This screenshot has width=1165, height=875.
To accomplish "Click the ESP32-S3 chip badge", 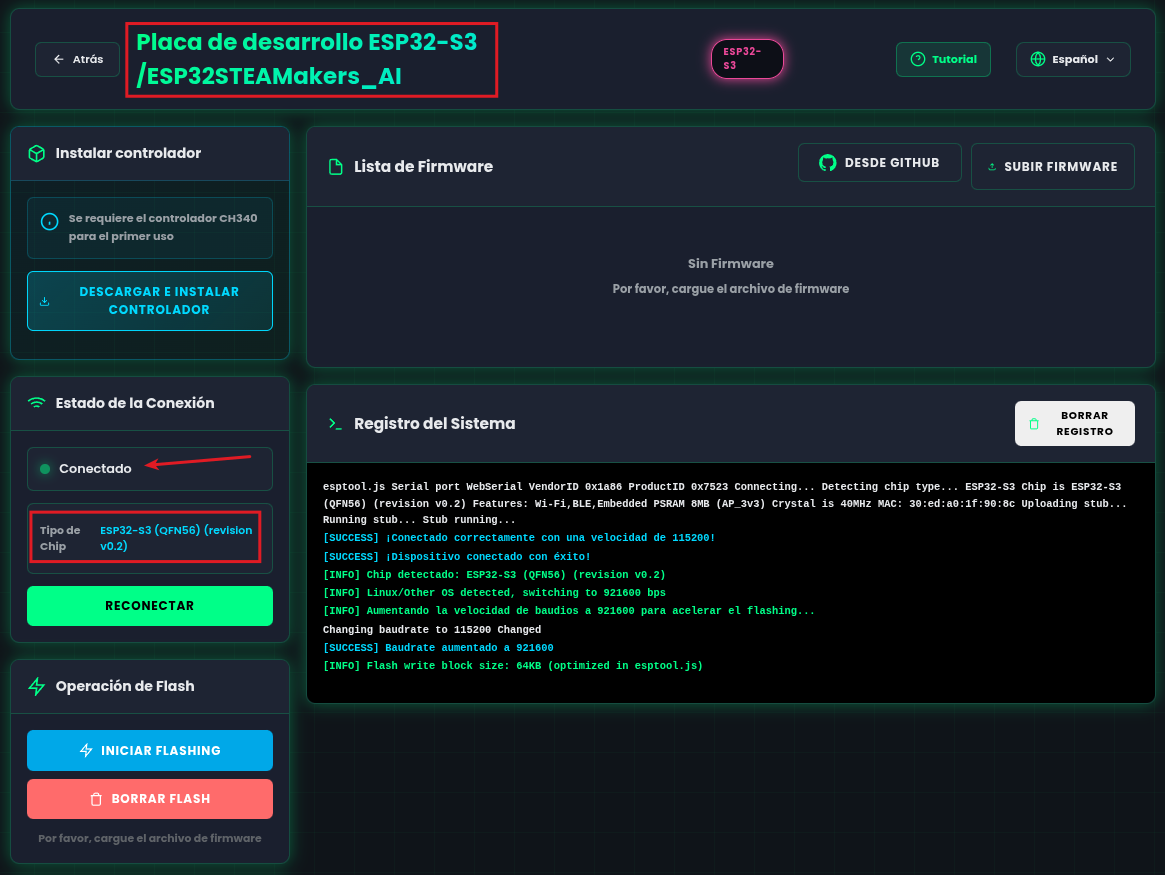I will click(747, 59).
